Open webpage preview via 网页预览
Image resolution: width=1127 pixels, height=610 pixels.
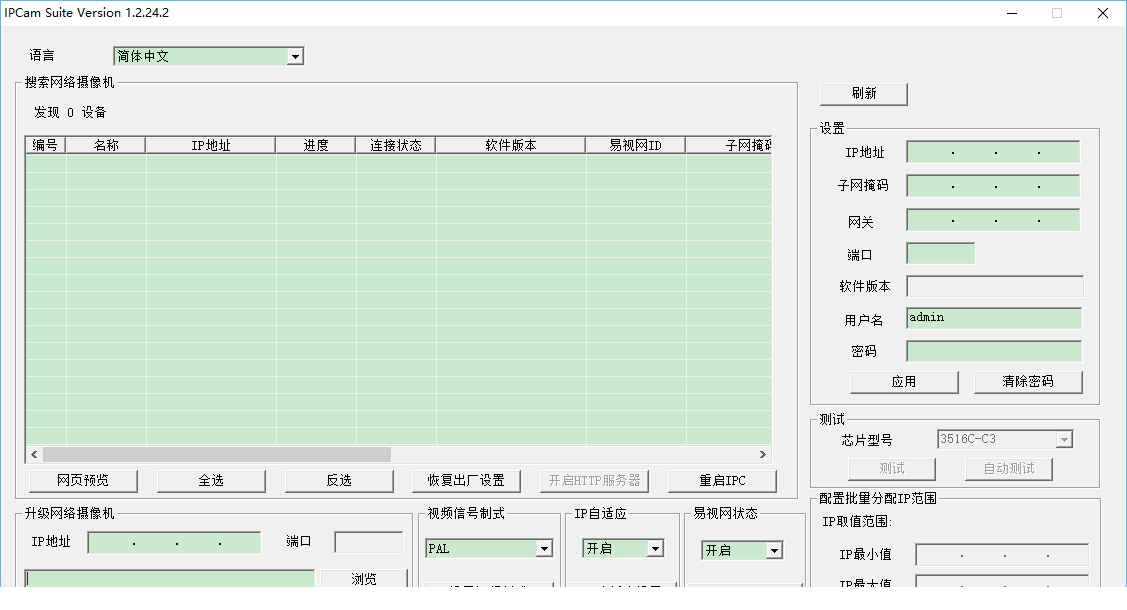click(84, 481)
